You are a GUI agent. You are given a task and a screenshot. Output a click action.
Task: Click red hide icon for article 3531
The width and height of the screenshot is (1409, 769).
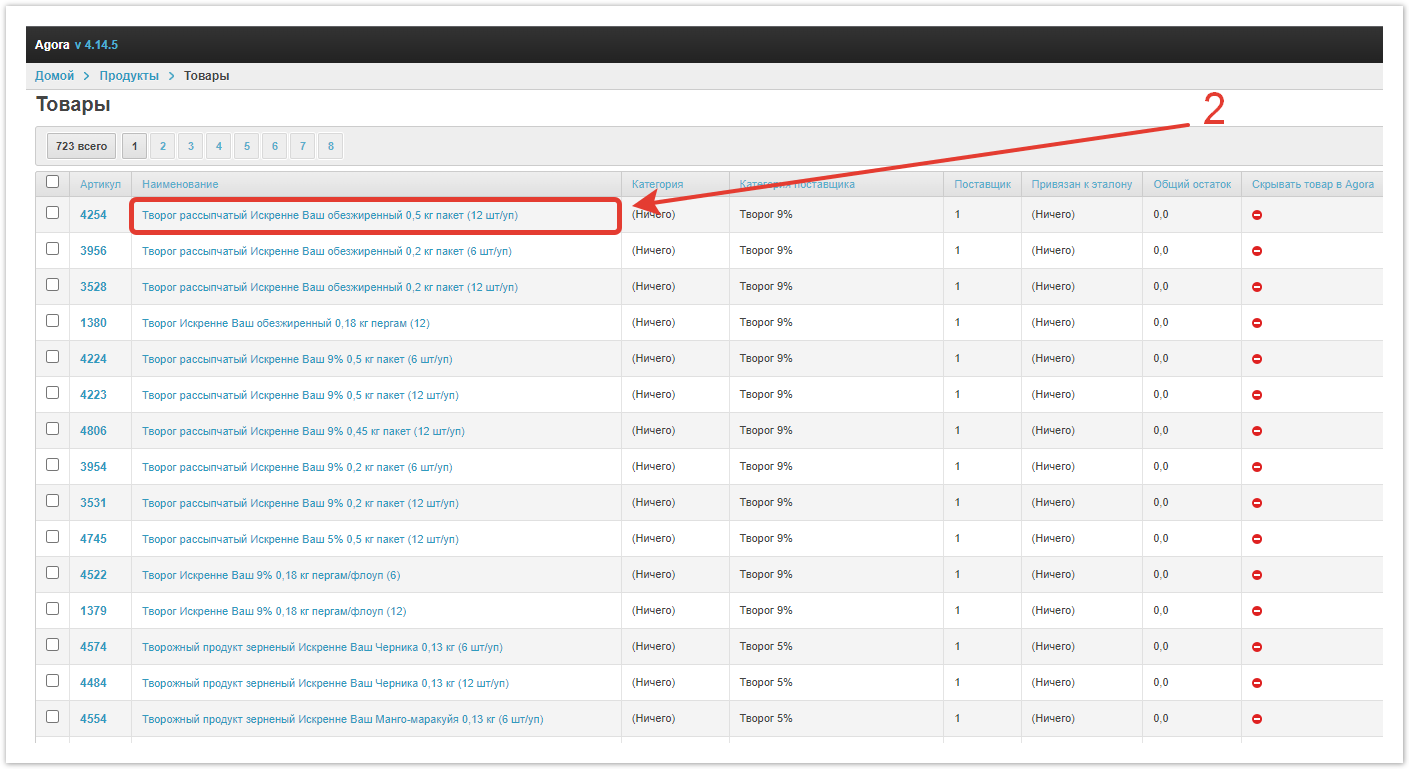(x=1257, y=503)
